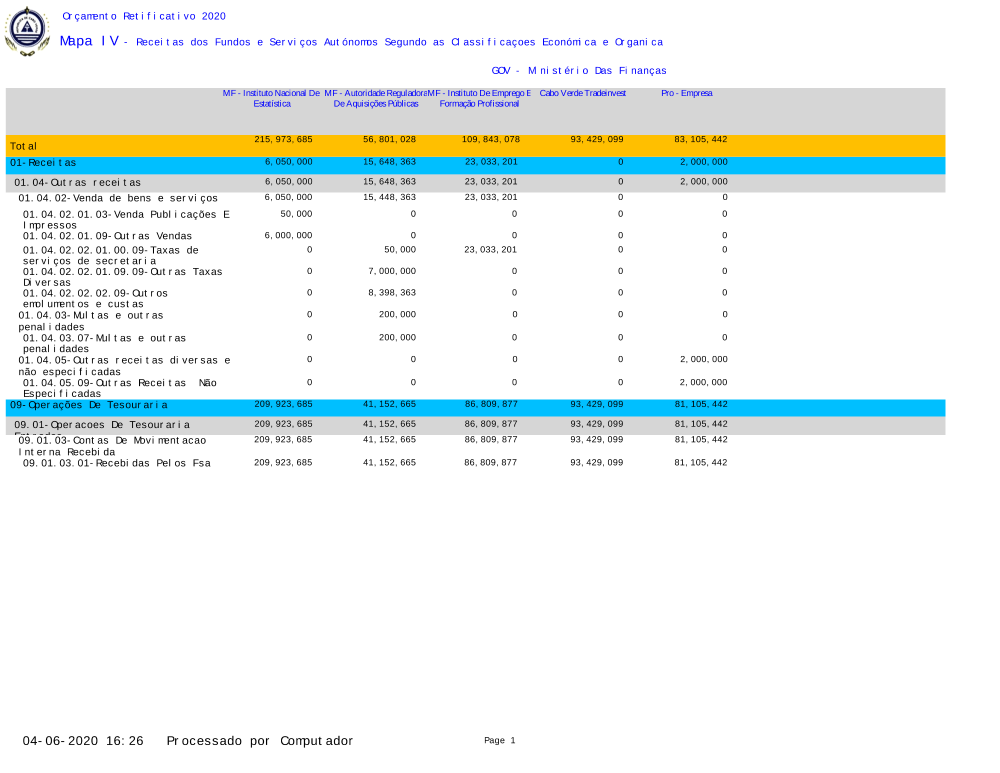Click the 8,398,363 value cell
The image size is (1000, 773).
[x=391, y=292]
